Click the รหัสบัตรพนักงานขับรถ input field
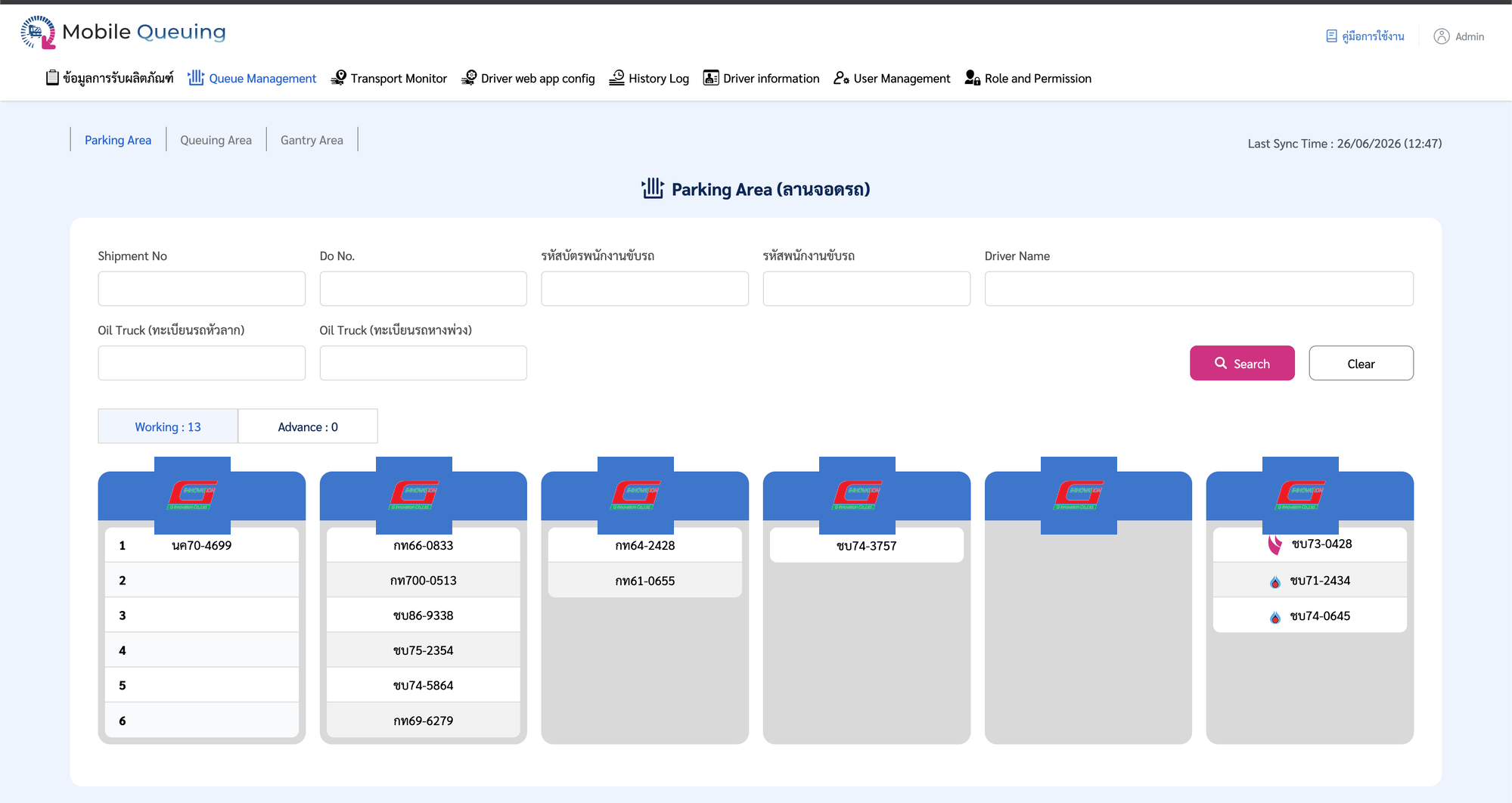 [644, 289]
